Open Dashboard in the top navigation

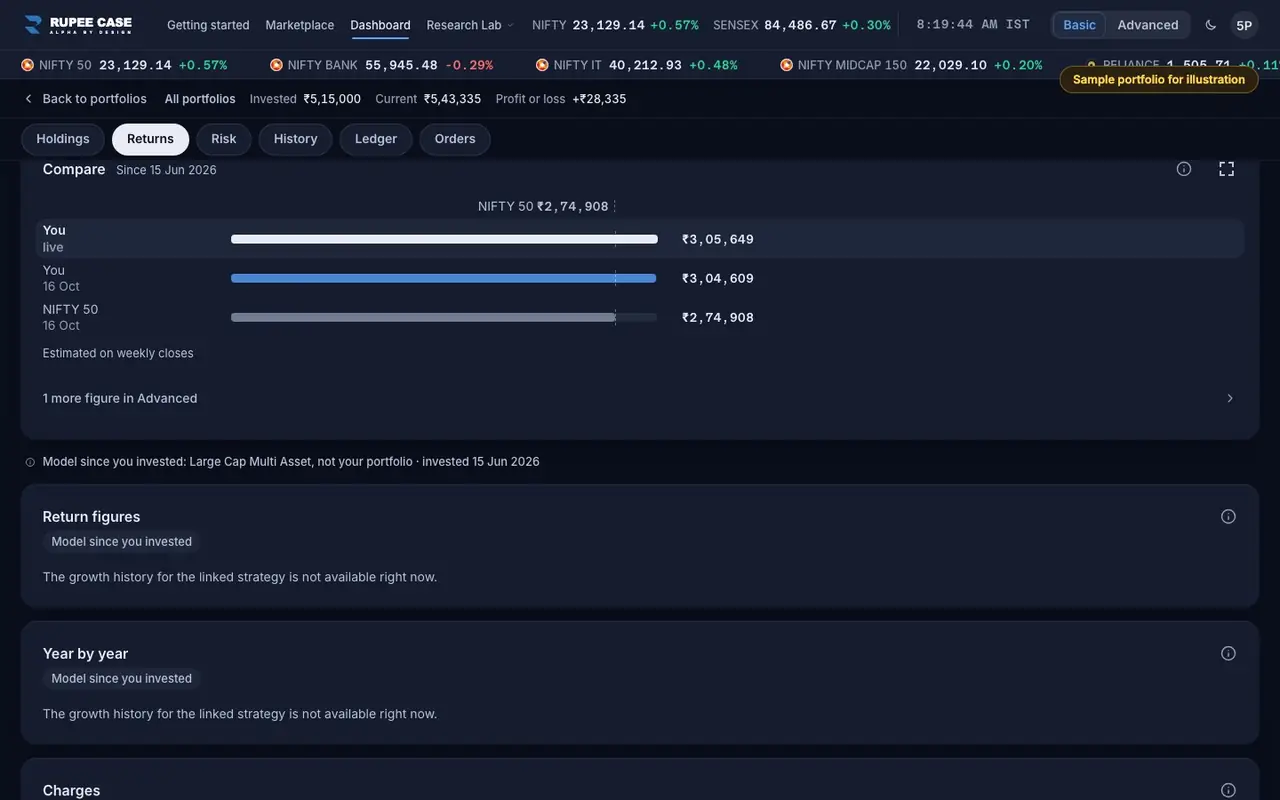pos(380,25)
